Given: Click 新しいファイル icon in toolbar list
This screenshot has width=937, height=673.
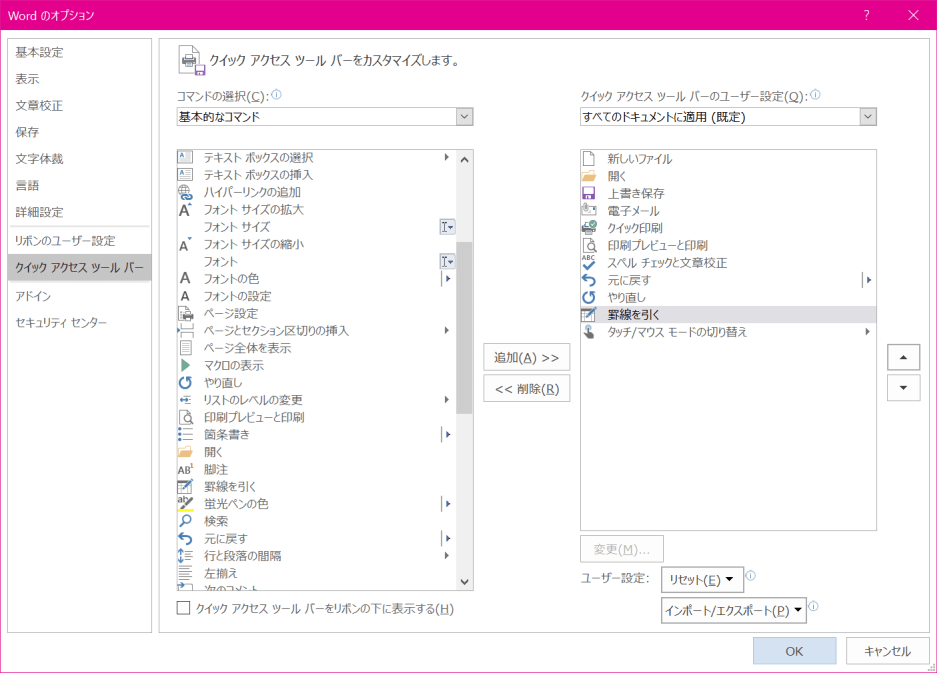Looking at the screenshot, I should tap(589, 158).
